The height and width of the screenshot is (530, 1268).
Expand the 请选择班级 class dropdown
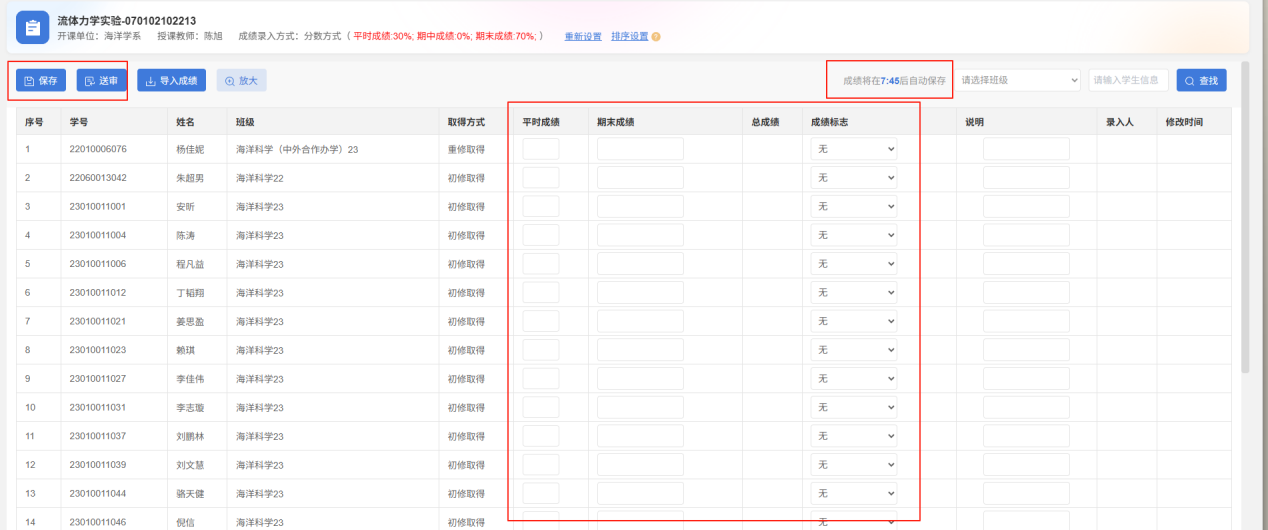coord(1018,80)
